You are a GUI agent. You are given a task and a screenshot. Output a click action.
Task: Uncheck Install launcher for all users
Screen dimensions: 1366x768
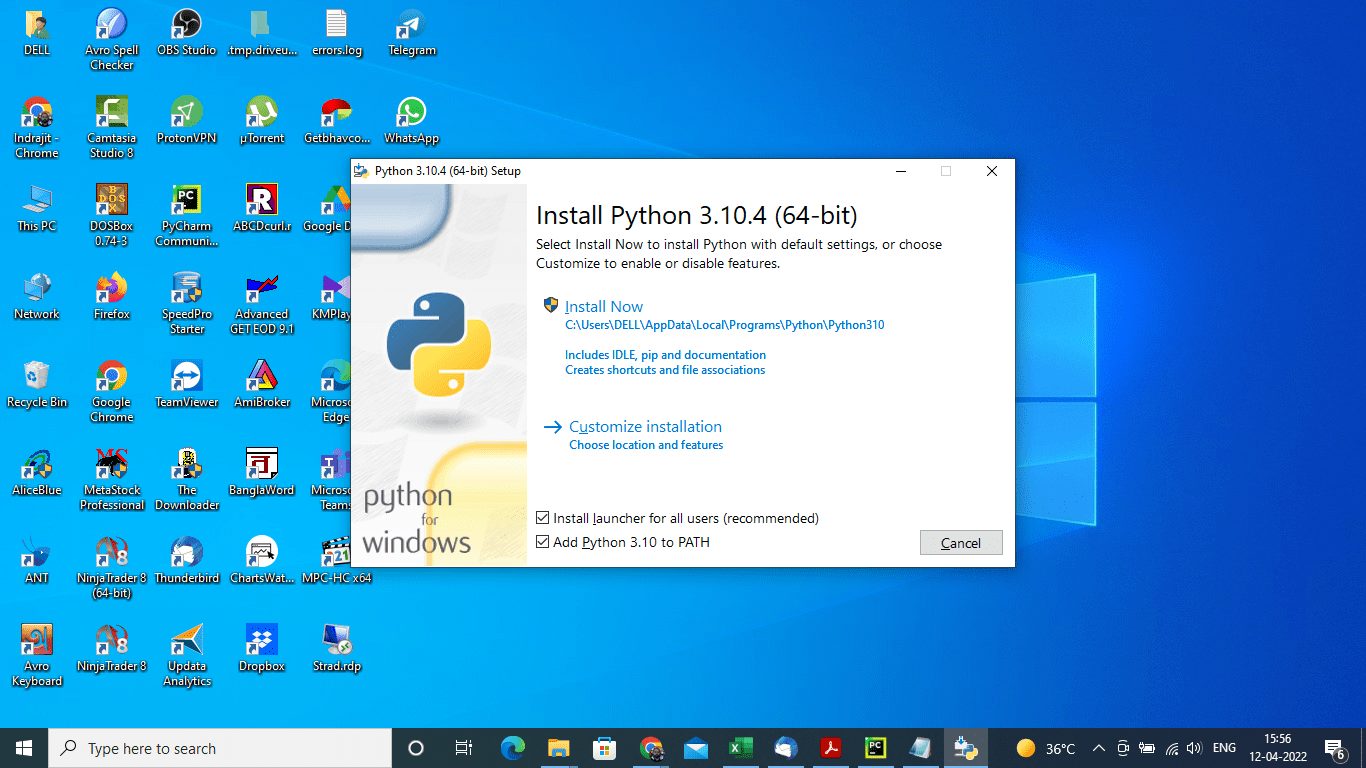click(542, 518)
